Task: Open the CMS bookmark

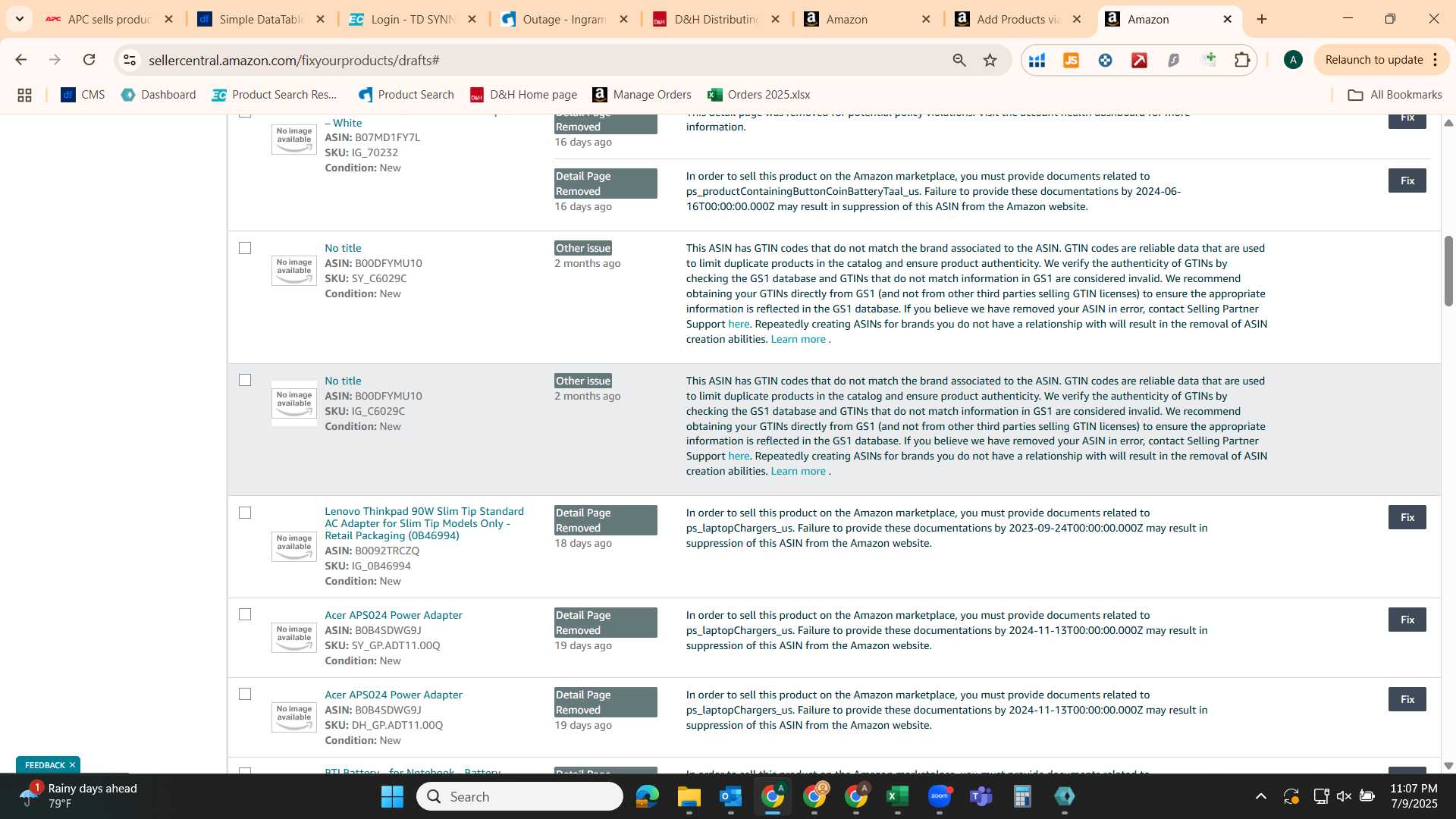Action: point(83,95)
